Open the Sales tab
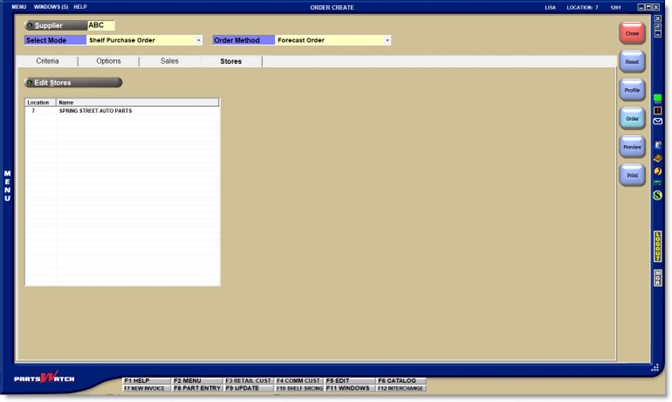Screen dimensions: 672x402 [x=169, y=61]
